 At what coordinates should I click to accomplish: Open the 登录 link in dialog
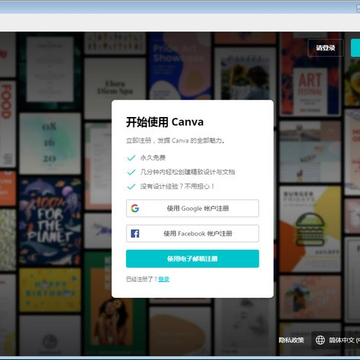[x=164, y=279]
